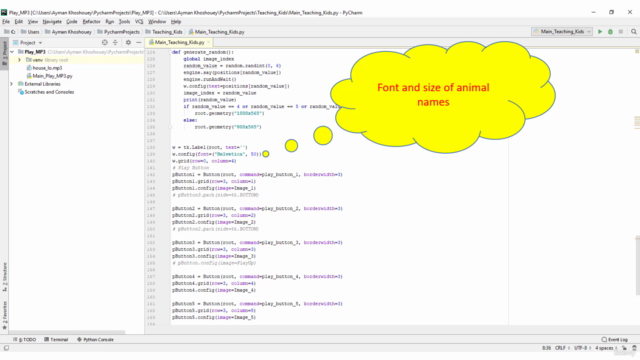Collapse all nodes in the Project panel
This screenshot has height=360, width=640.
[115, 42]
